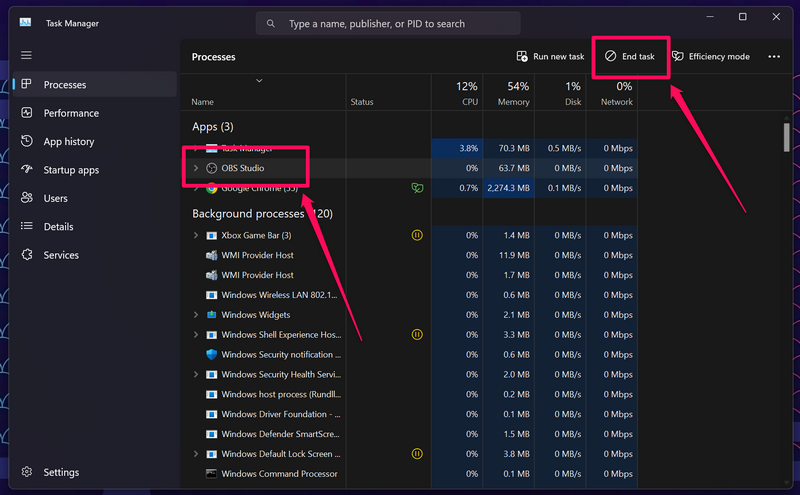Image resolution: width=800 pixels, height=495 pixels.
Task: Click the paused status icon for Xbox Game Bar
Action: coord(417,235)
